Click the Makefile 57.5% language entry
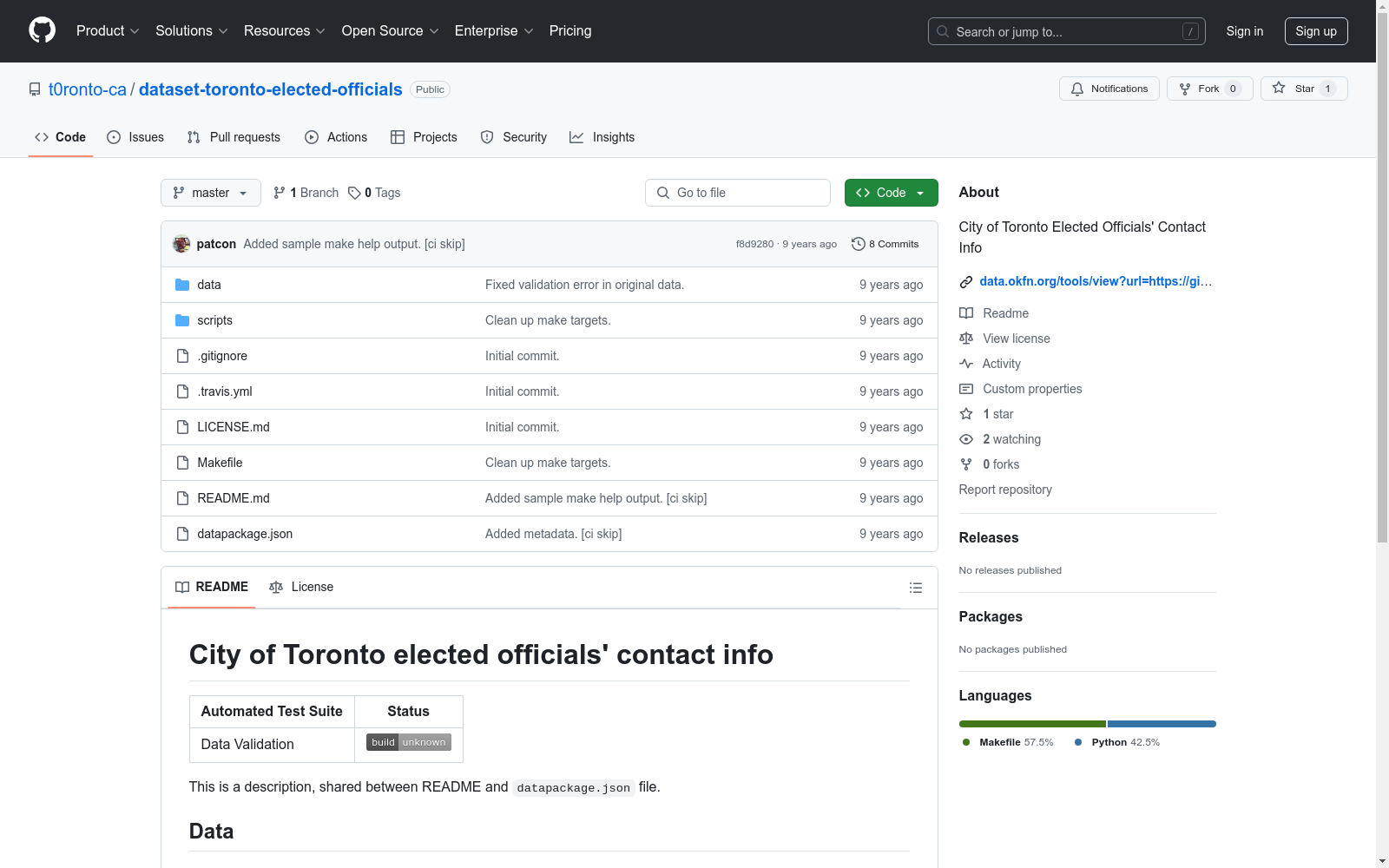The height and width of the screenshot is (868, 1389). pos(1008,742)
